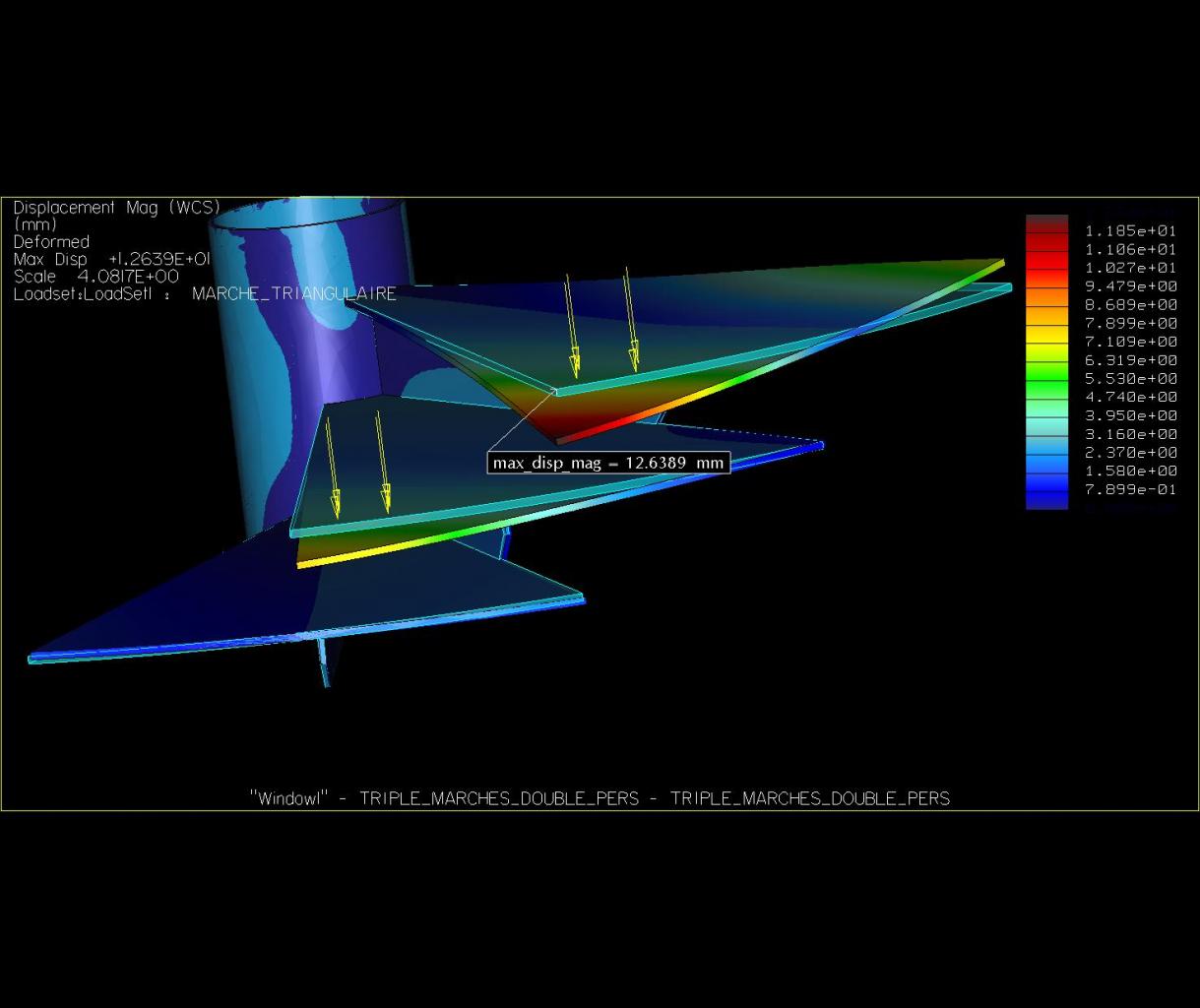Select the legend value 5.530e+00
This screenshot has height=1008, width=1200.
1130,378
